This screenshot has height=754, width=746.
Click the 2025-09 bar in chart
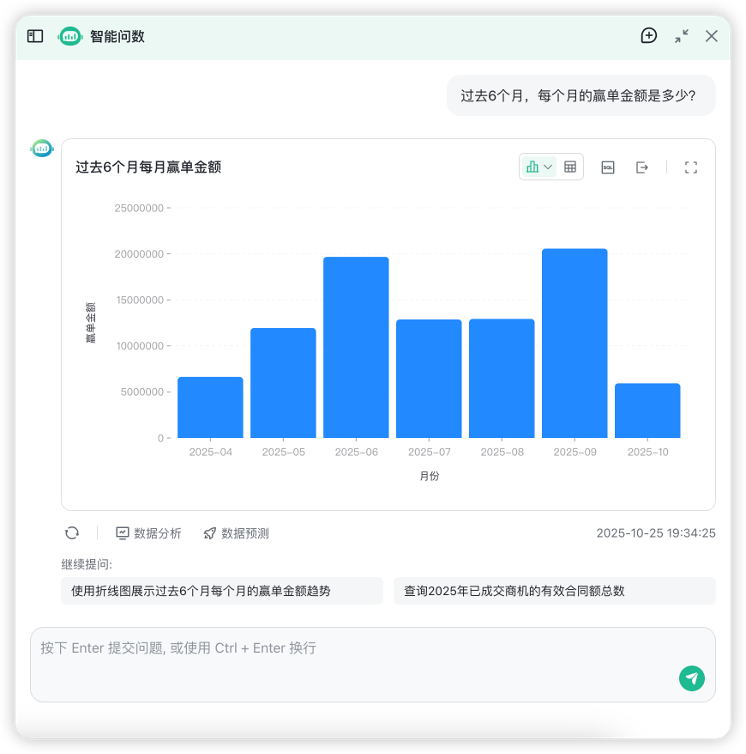pos(574,343)
